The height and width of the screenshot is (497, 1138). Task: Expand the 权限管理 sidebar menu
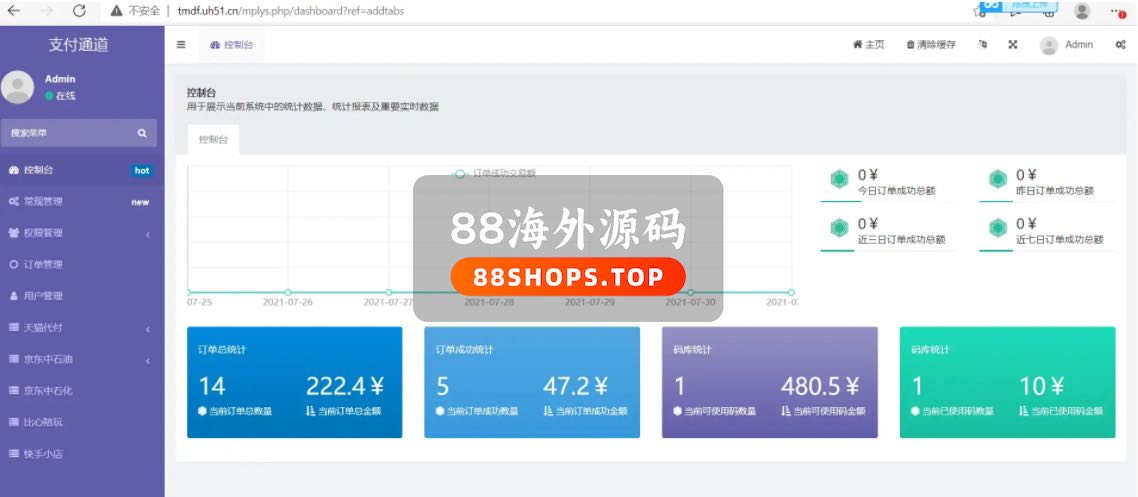[81, 233]
